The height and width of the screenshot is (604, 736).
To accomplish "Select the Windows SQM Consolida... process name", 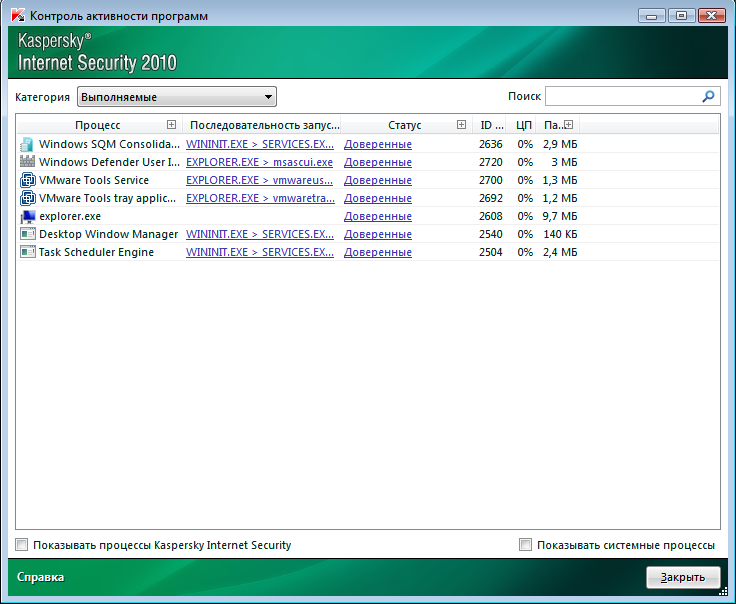I will 109,144.
